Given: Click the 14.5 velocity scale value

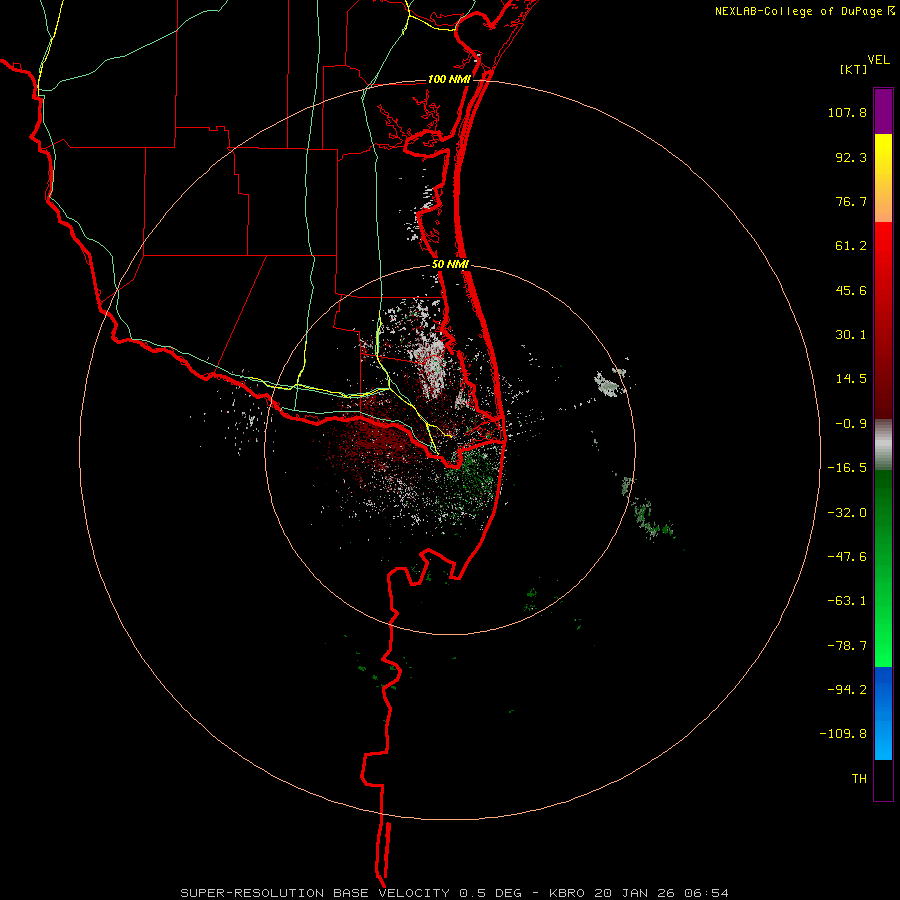Looking at the screenshot, I should point(851,379).
